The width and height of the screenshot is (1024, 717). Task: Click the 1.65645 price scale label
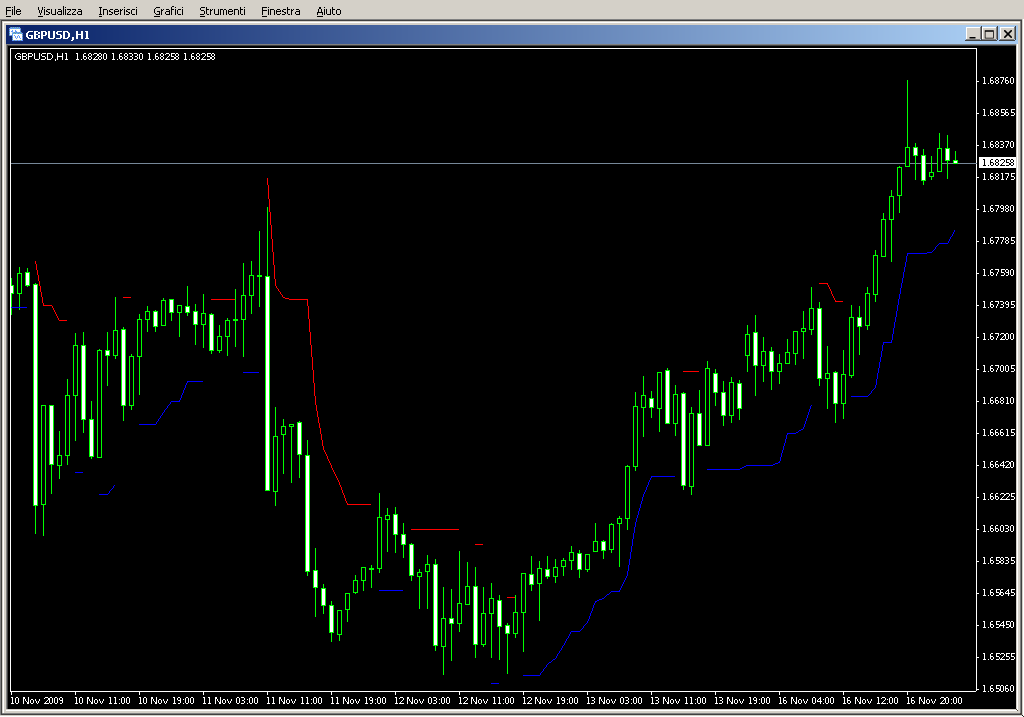(998, 593)
